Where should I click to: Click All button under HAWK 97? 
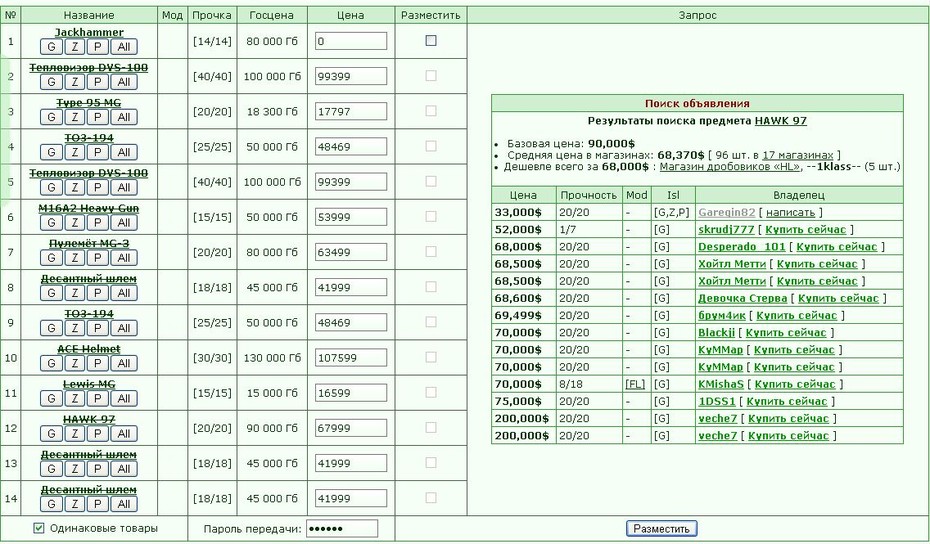pyautogui.click(x=123, y=434)
